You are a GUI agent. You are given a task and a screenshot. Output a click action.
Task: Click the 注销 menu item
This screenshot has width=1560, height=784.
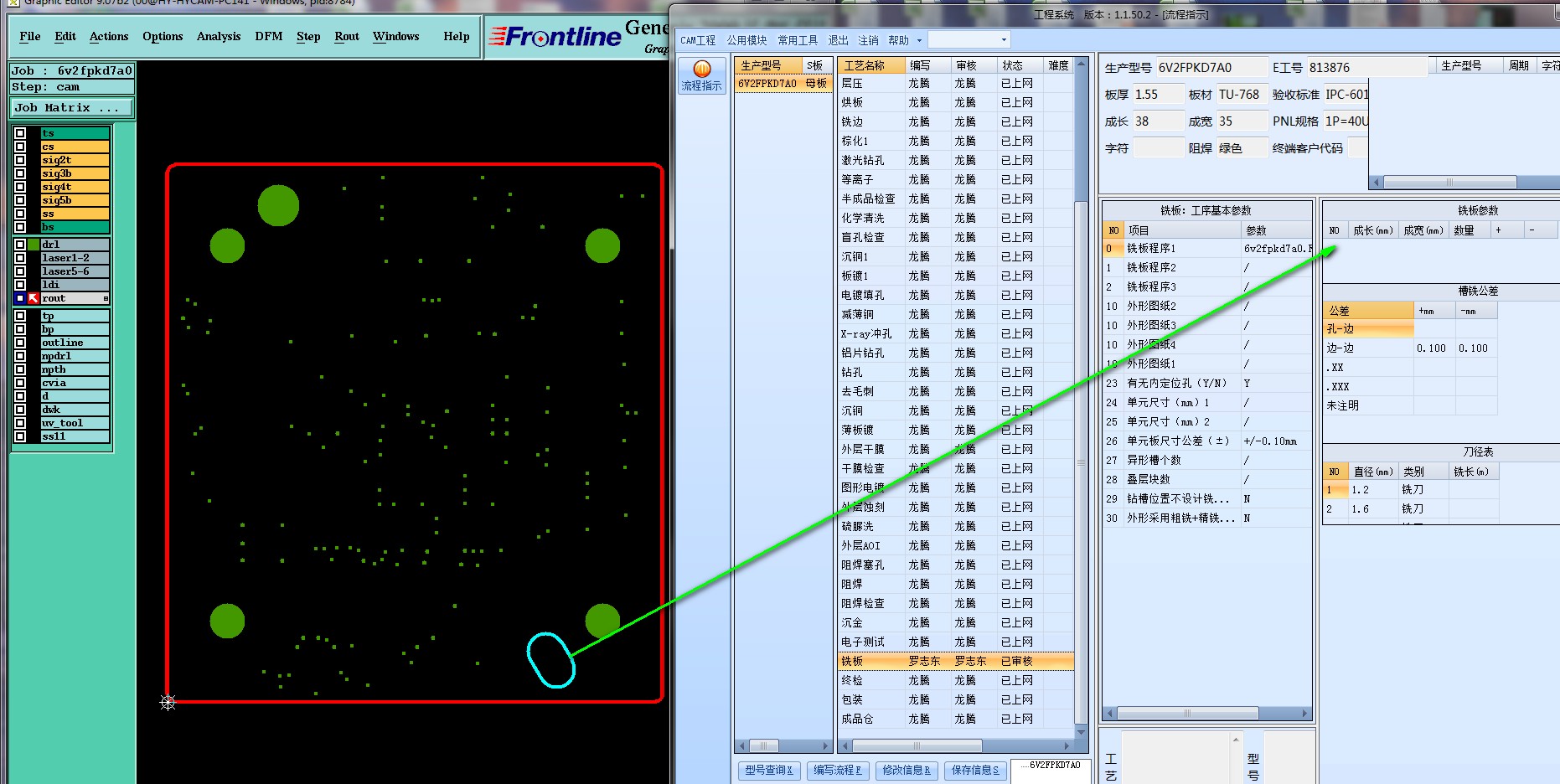click(869, 40)
